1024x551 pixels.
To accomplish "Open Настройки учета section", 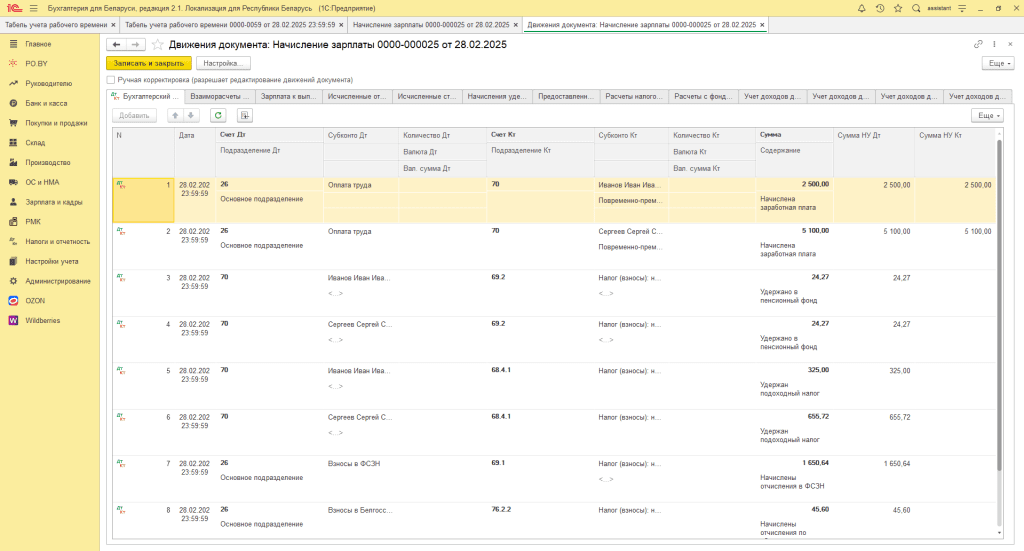I will click(52, 261).
